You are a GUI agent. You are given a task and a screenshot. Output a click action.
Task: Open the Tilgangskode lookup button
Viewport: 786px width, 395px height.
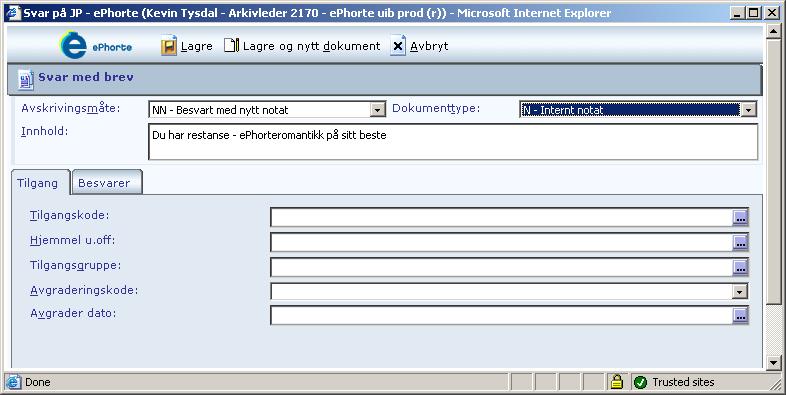point(740,217)
